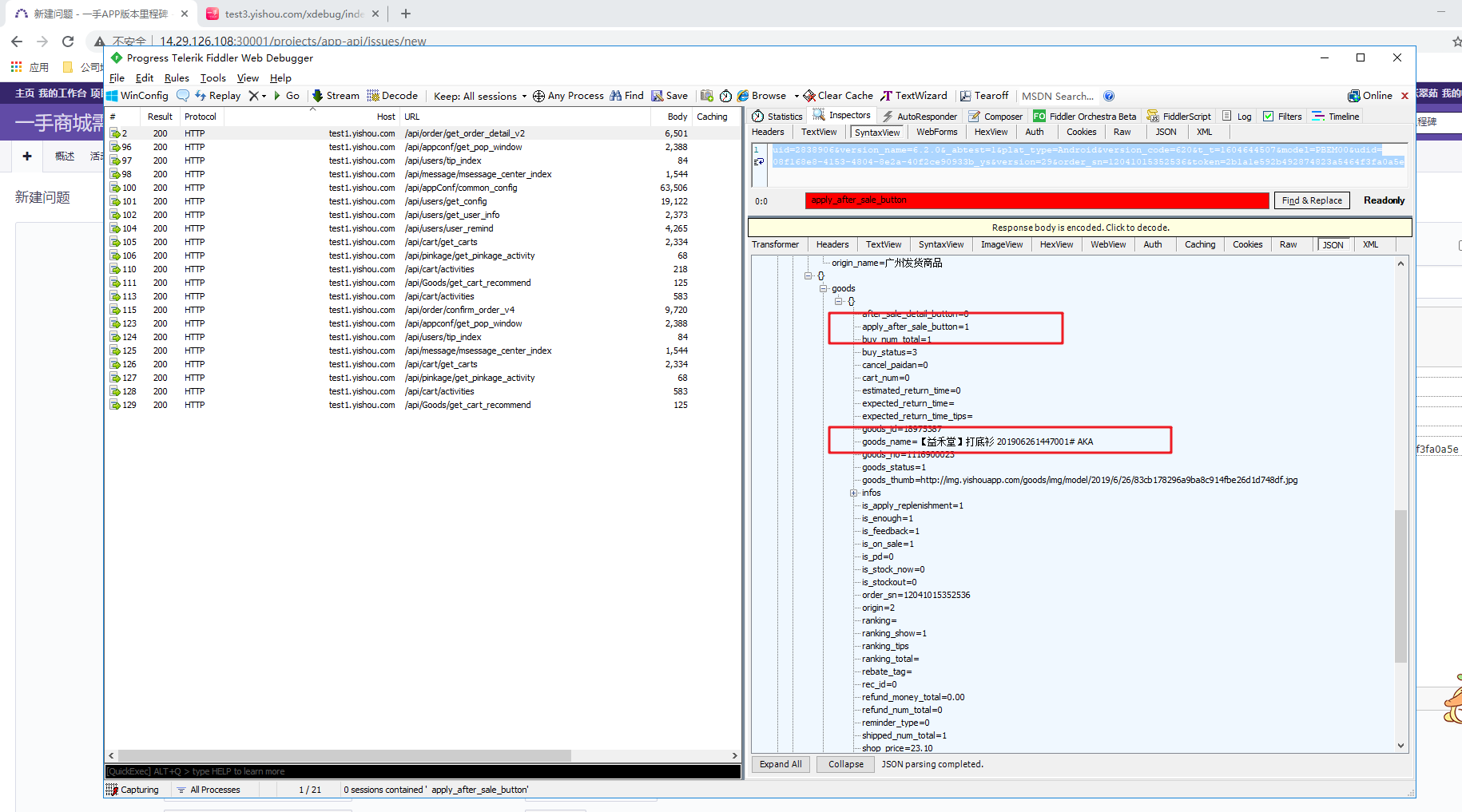This screenshot has height=812, width=1462.
Task: Click the QuickExec command box
Action: tap(423, 771)
